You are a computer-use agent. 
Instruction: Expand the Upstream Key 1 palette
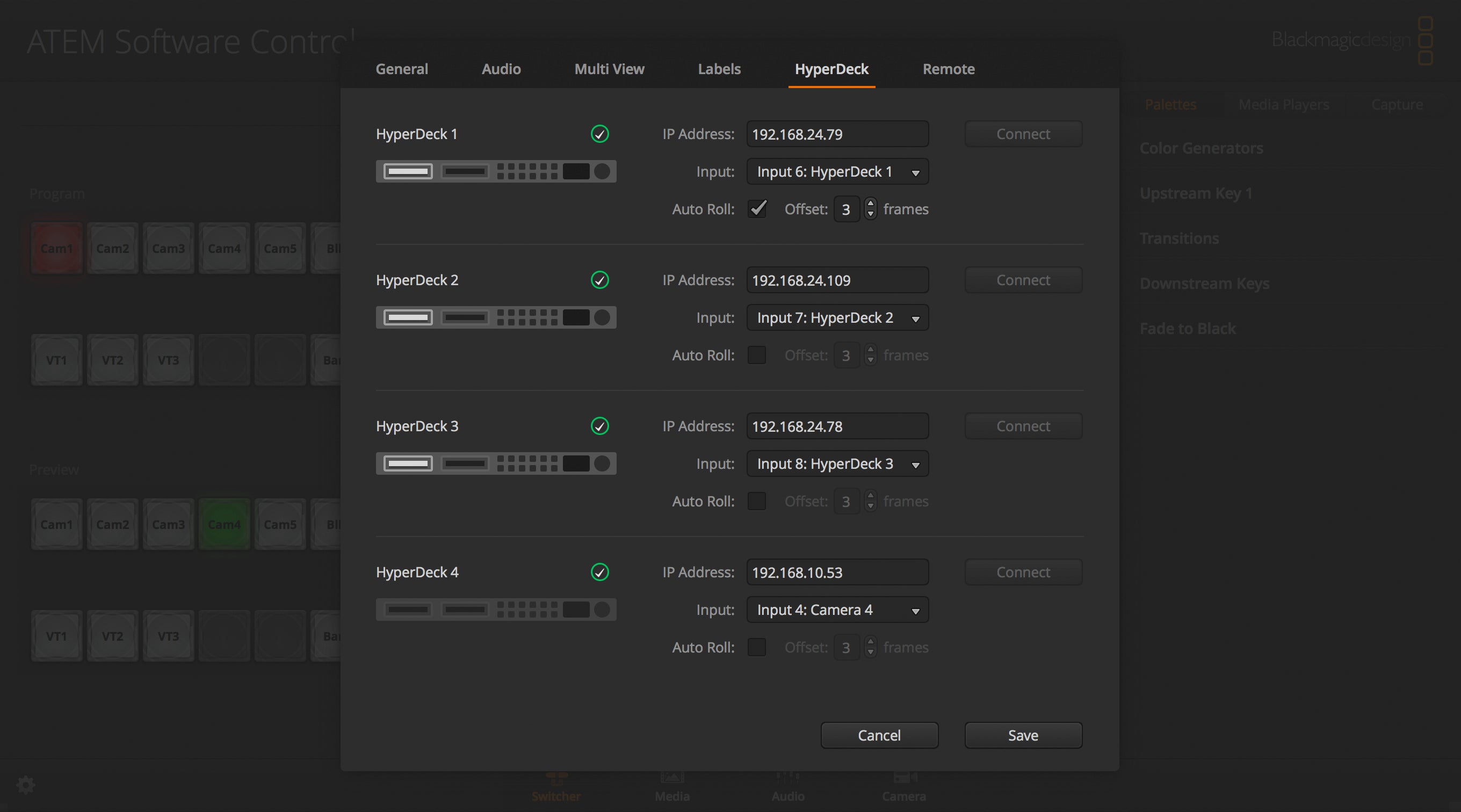[x=1196, y=193]
